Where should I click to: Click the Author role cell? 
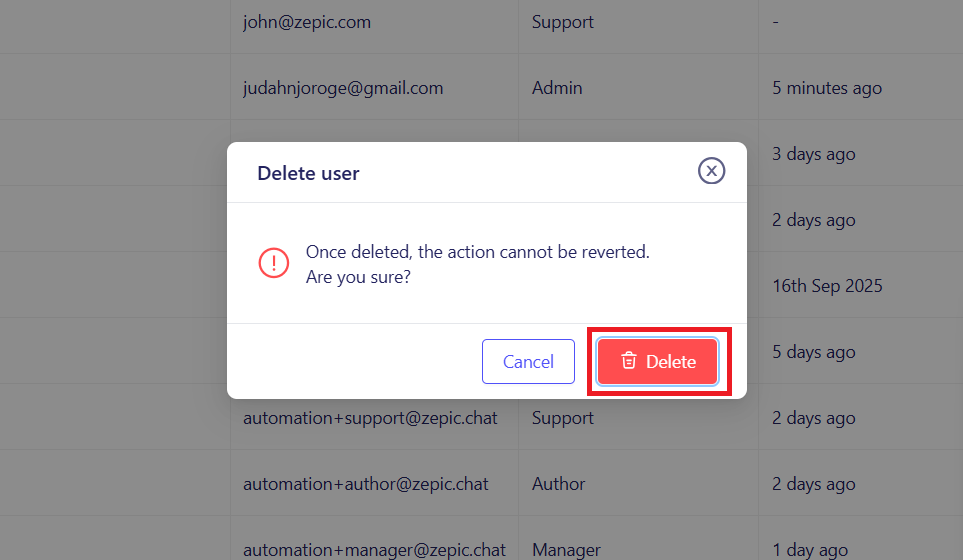pos(558,484)
